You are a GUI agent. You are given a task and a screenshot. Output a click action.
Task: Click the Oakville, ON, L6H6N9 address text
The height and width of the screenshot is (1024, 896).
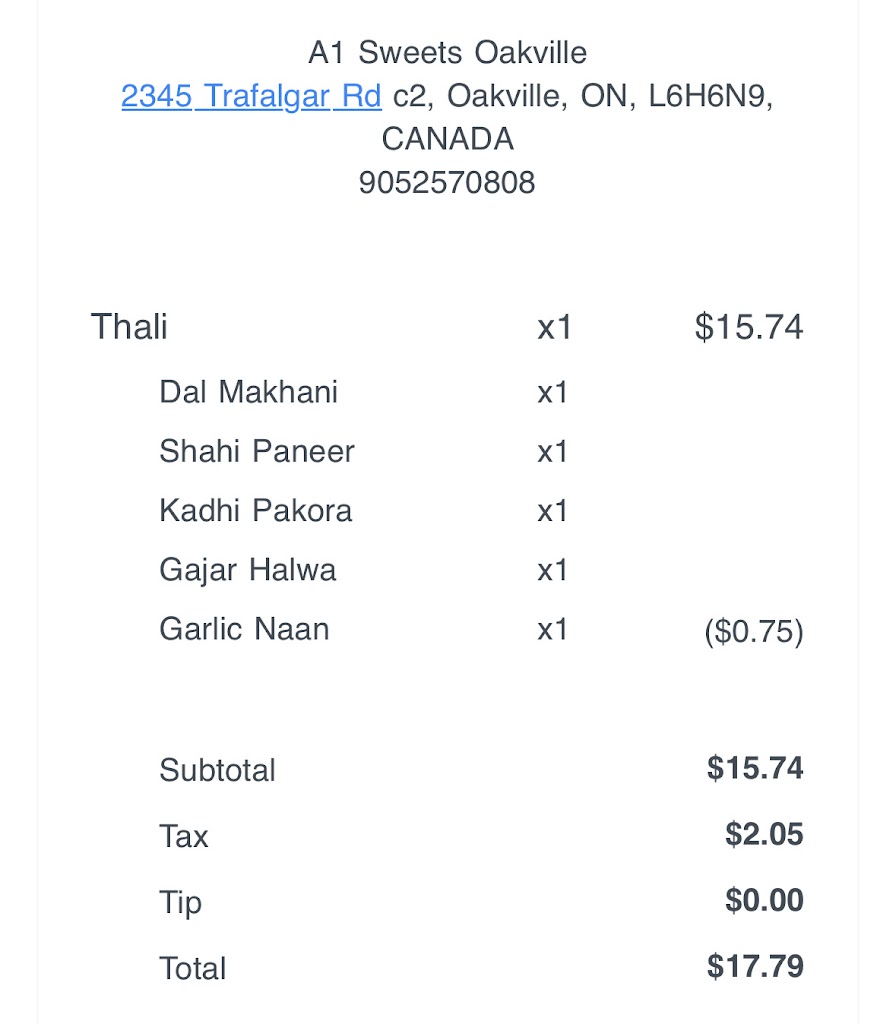[x=610, y=96]
